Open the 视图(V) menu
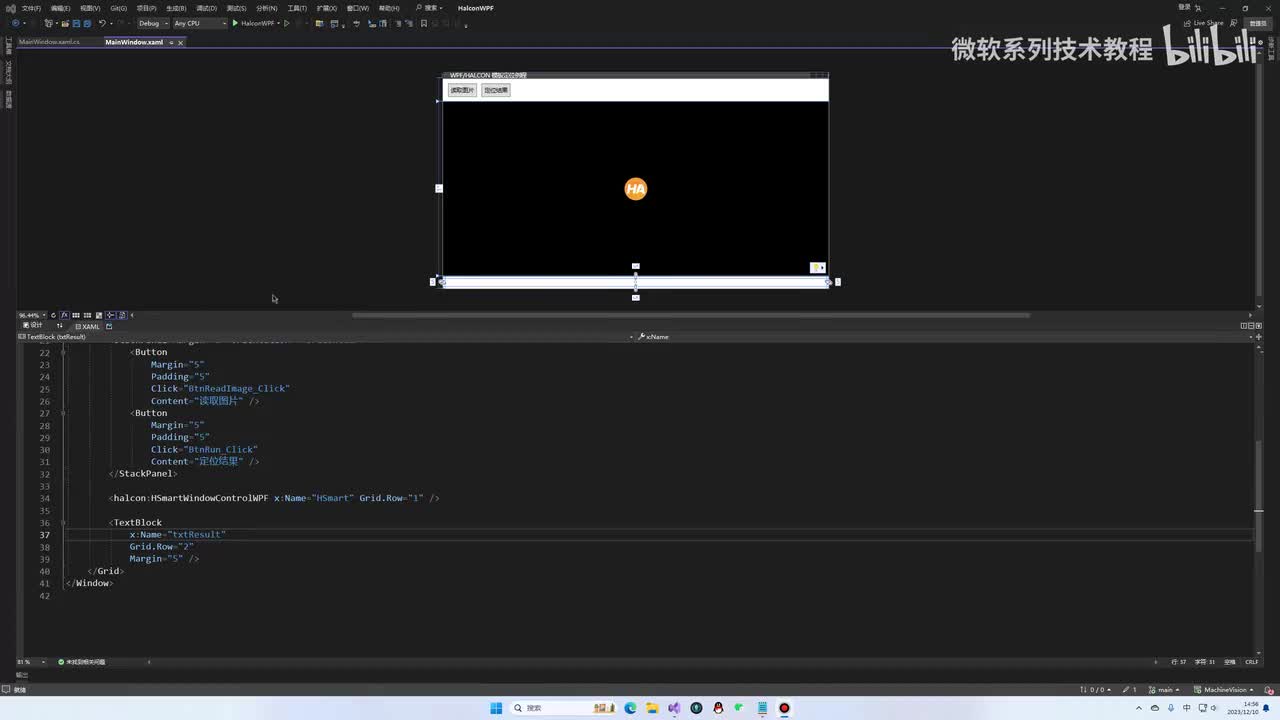 (90, 8)
